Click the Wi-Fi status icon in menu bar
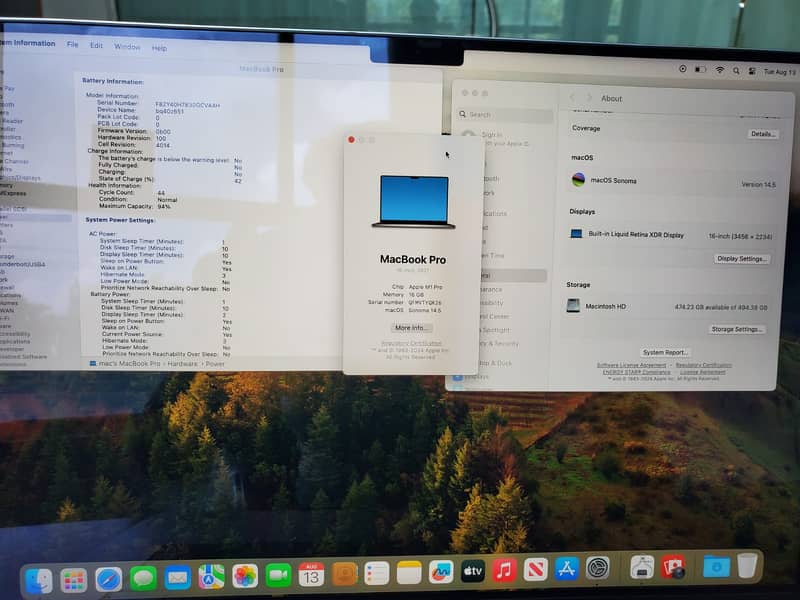The image size is (800, 600). 719,70
